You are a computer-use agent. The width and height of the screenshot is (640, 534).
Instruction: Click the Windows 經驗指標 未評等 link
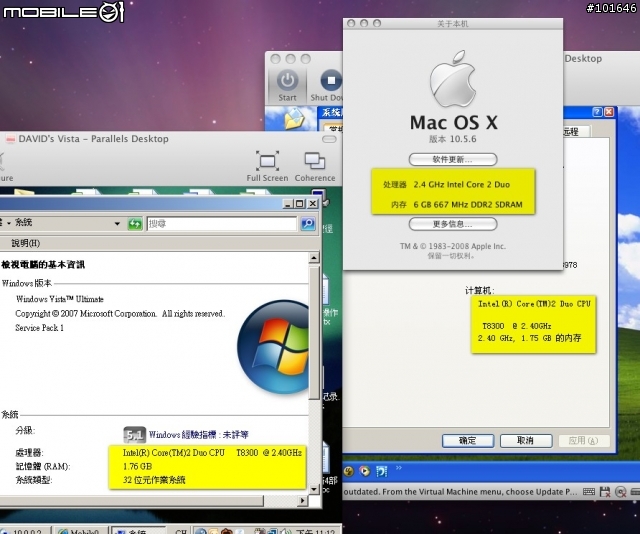point(199,435)
